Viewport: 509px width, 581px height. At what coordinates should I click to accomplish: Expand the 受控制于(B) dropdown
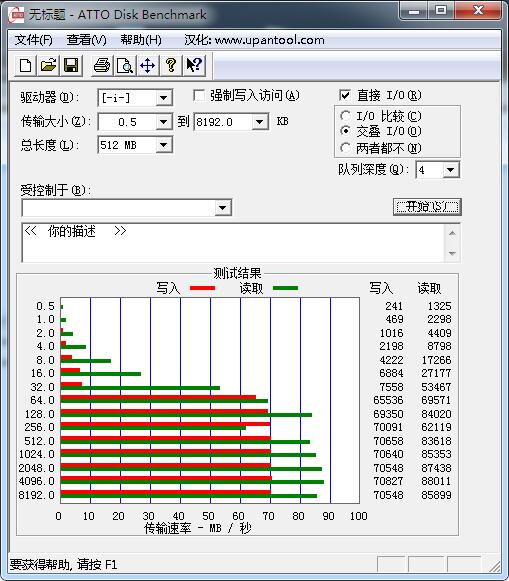point(222,208)
